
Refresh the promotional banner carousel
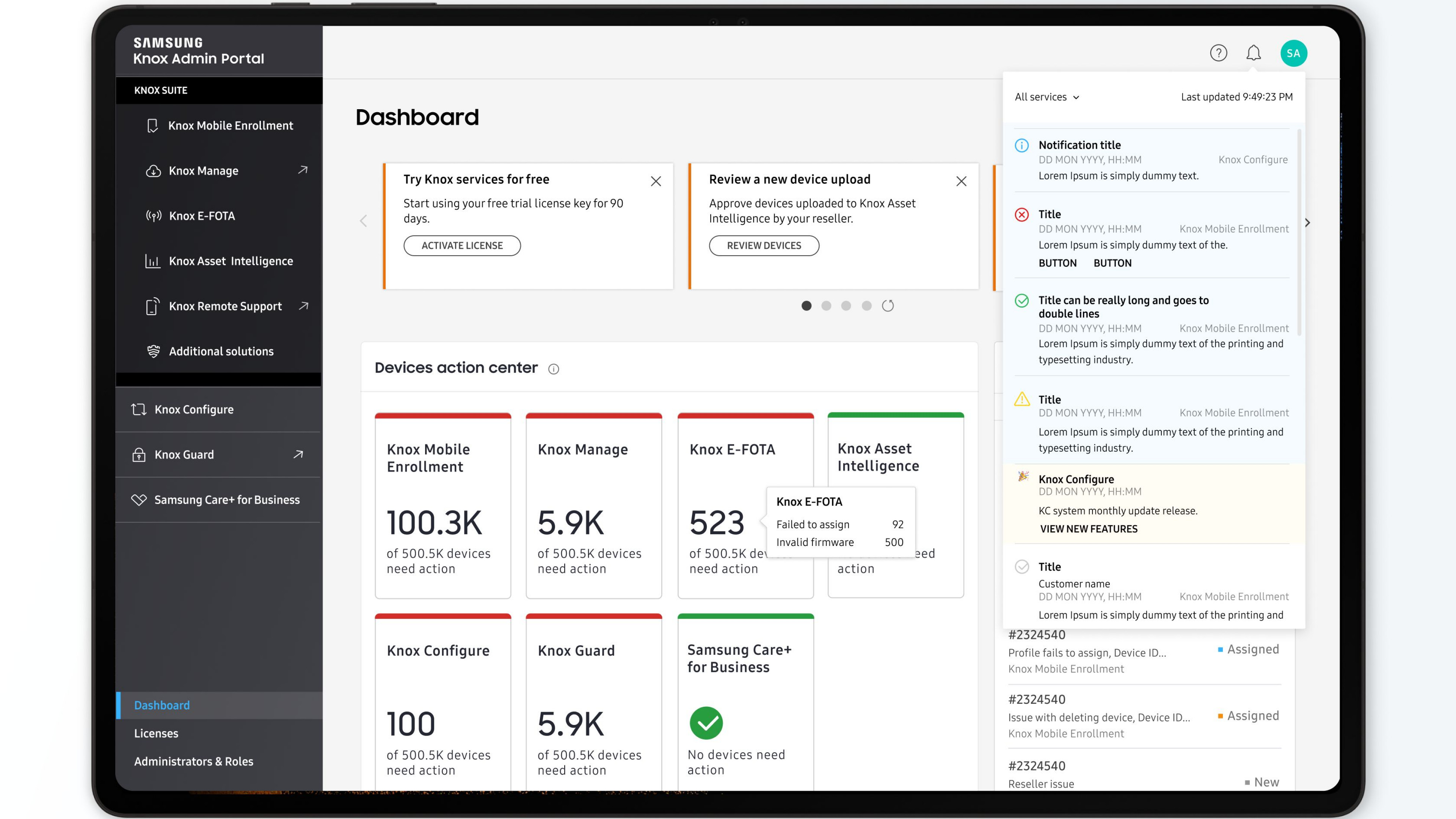pos(888,306)
